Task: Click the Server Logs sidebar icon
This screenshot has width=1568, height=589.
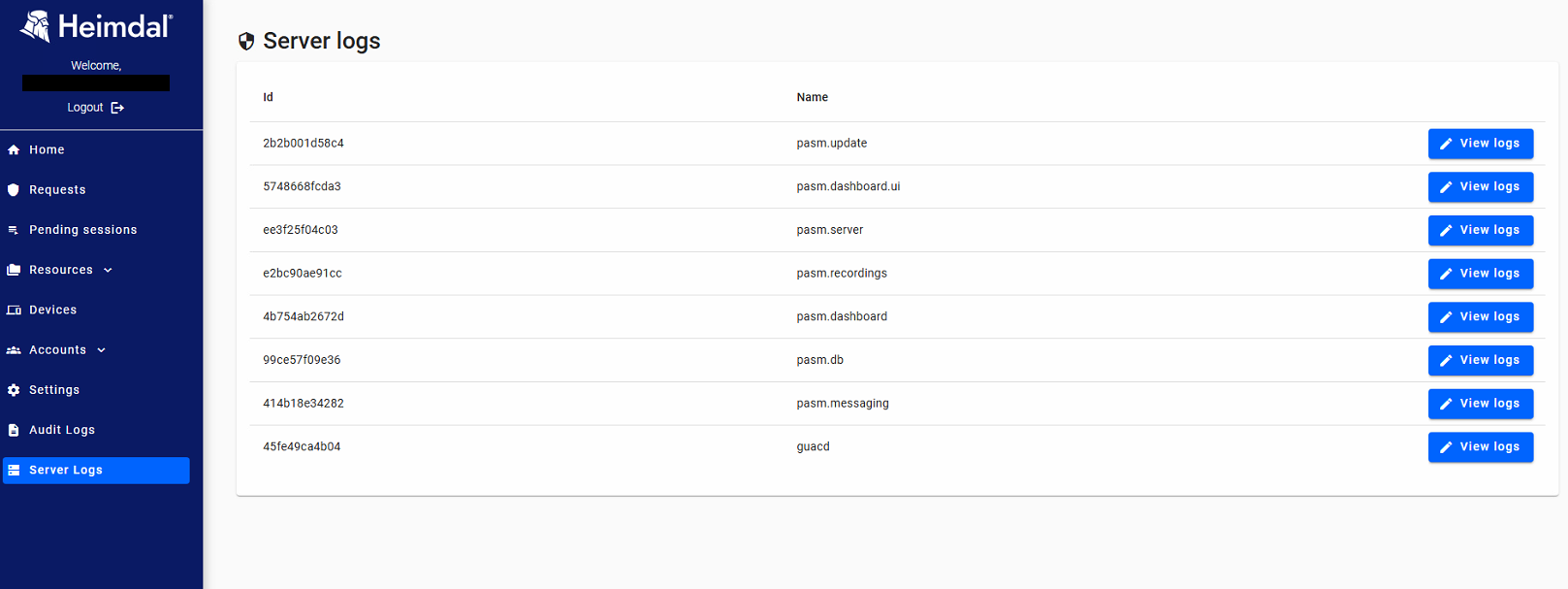Action: click(14, 471)
